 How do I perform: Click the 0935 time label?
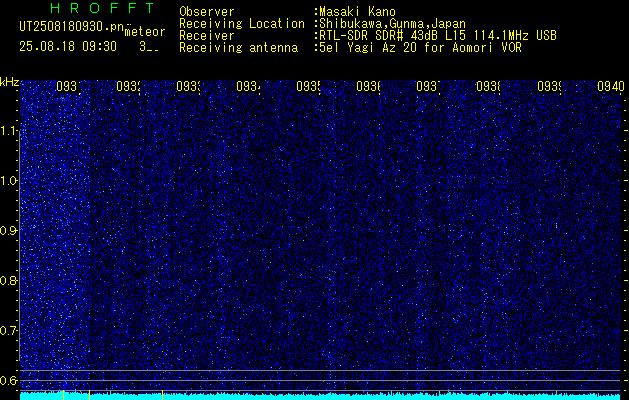[x=308, y=86]
